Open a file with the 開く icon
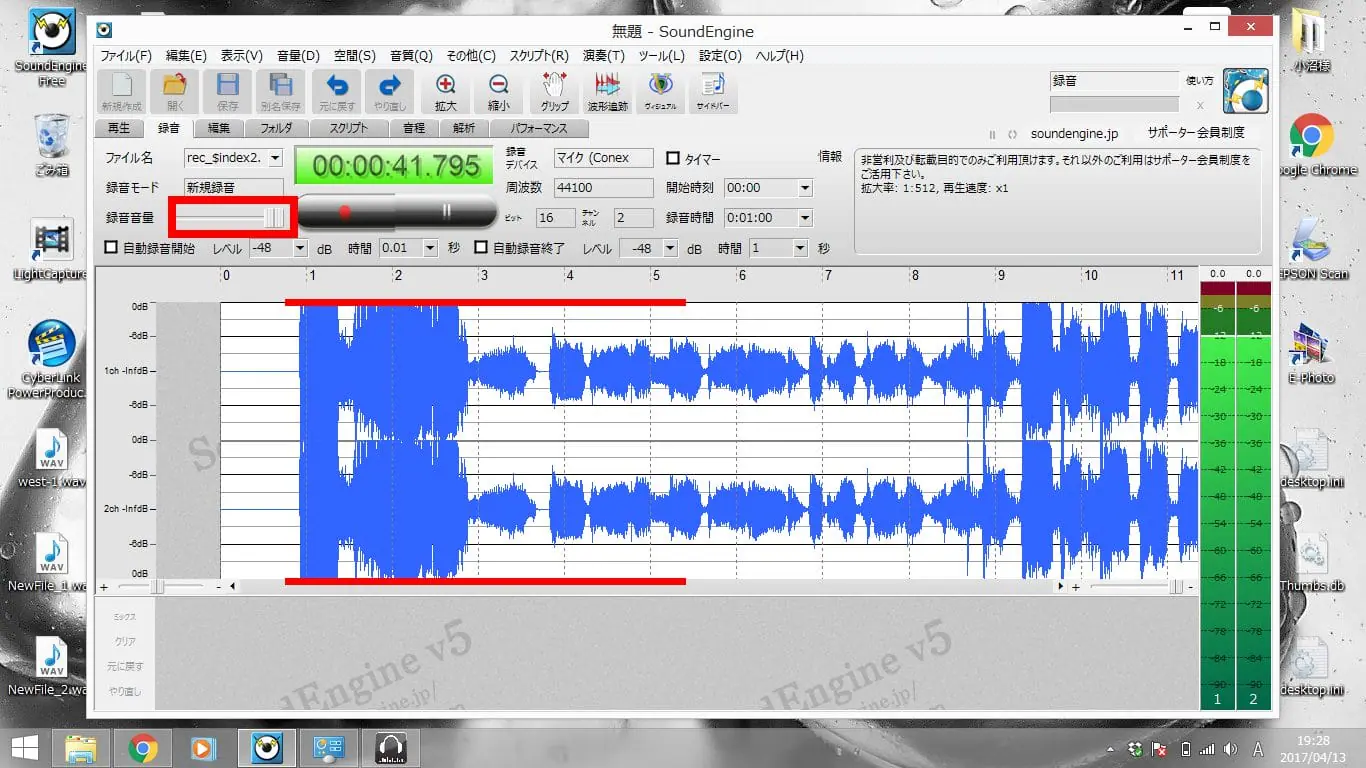 [175, 91]
